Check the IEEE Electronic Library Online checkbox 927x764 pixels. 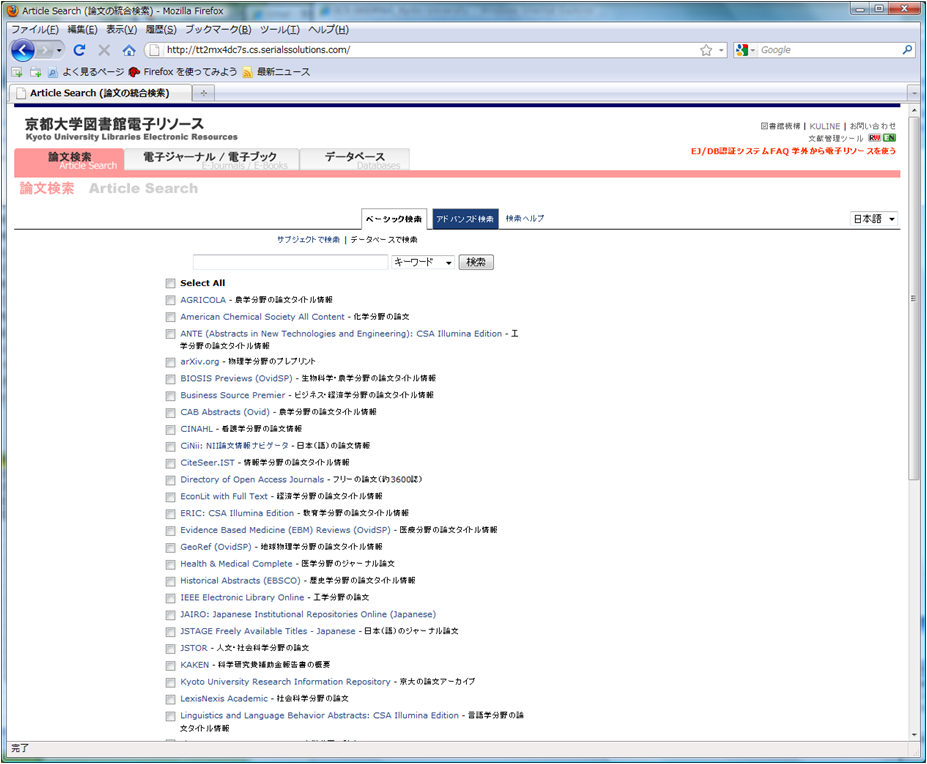(x=170, y=598)
